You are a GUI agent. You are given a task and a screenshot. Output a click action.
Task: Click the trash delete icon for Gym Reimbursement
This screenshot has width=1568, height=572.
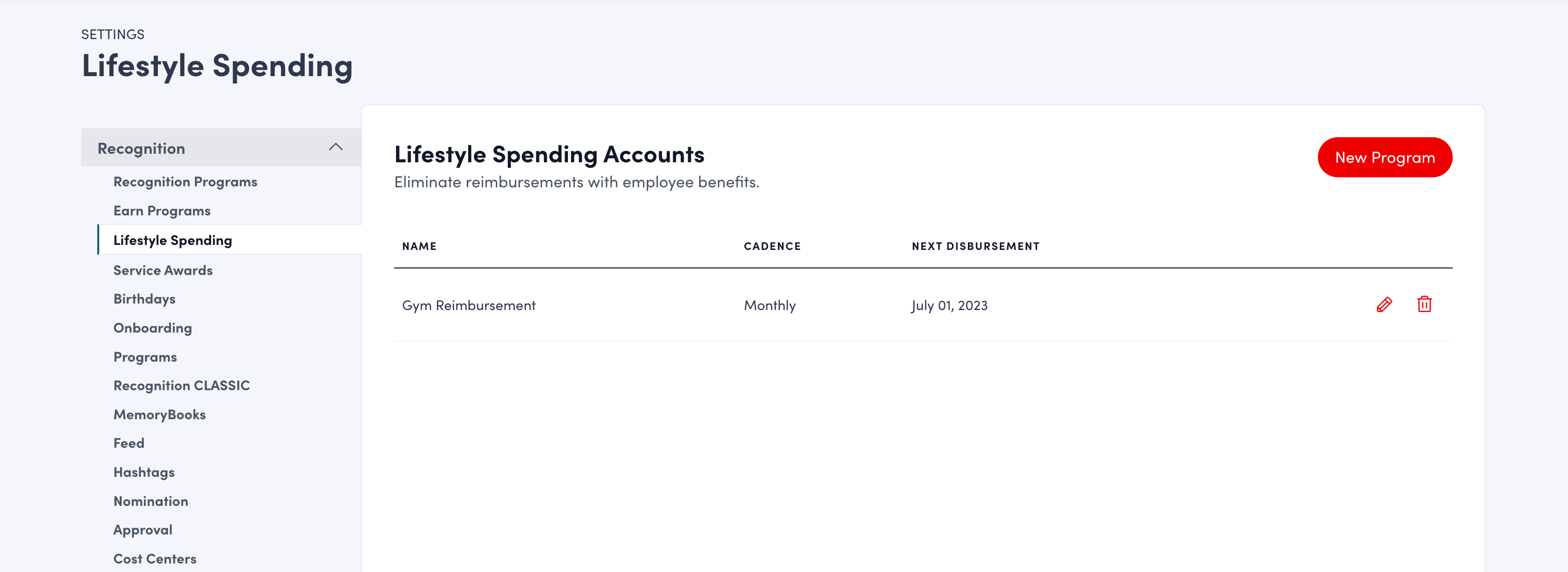(x=1424, y=304)
